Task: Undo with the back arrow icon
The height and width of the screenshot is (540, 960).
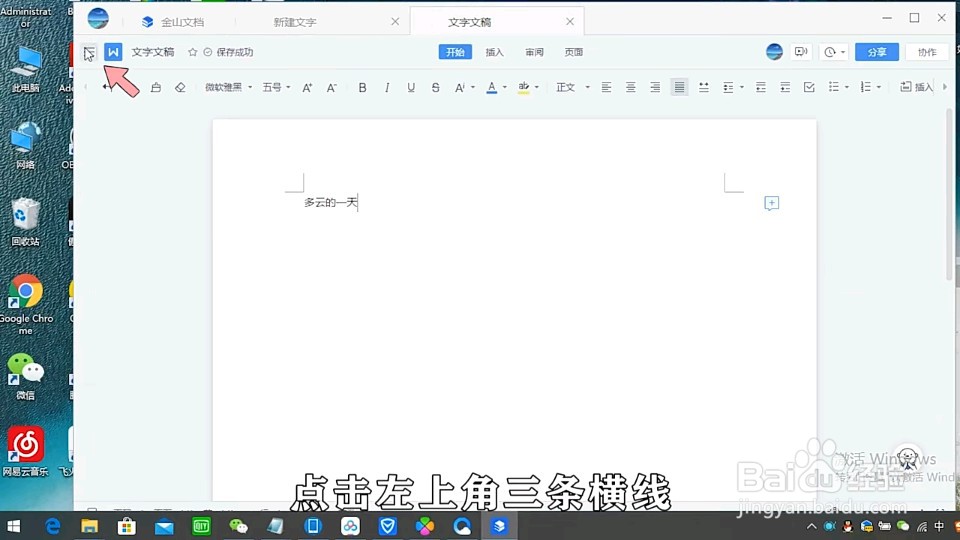Action: 107,88
